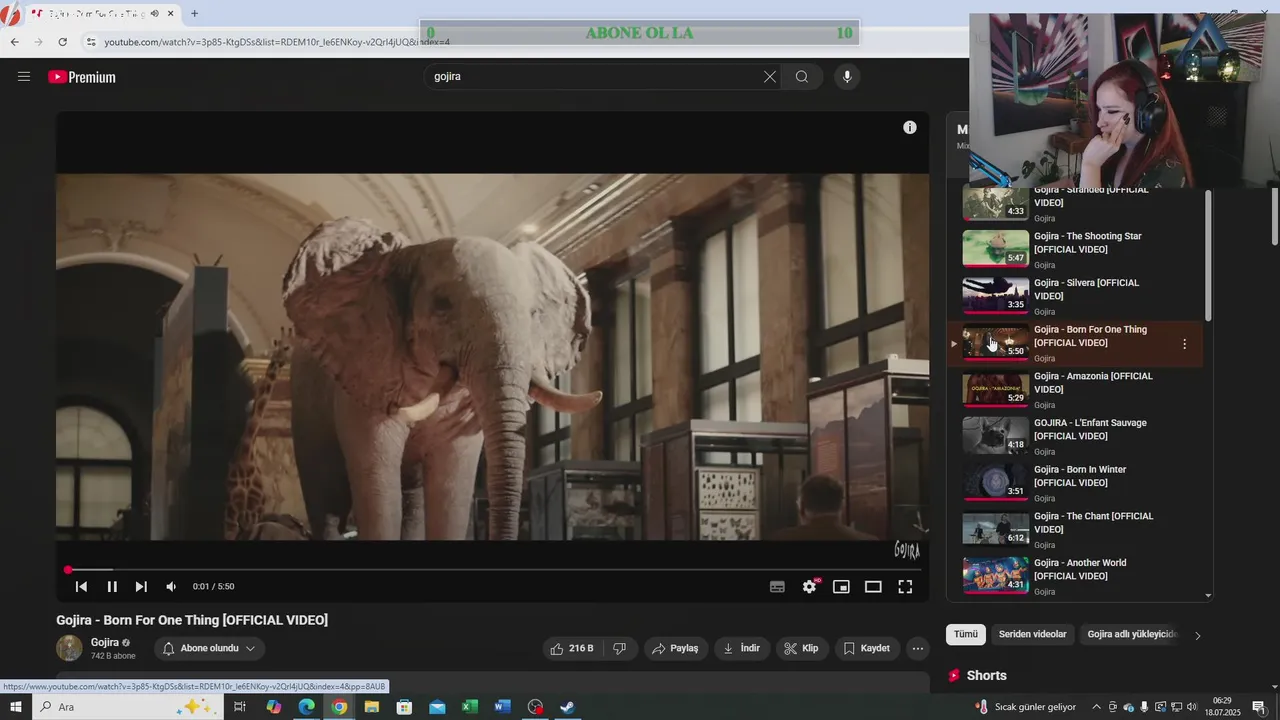Enter full screen mode

pyautogui.click(x=905, y=587)
